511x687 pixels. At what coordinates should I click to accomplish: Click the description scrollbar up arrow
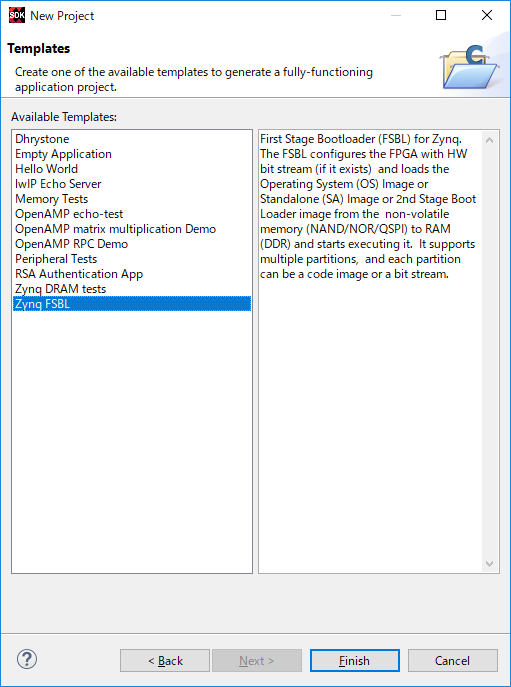(490, 140)
